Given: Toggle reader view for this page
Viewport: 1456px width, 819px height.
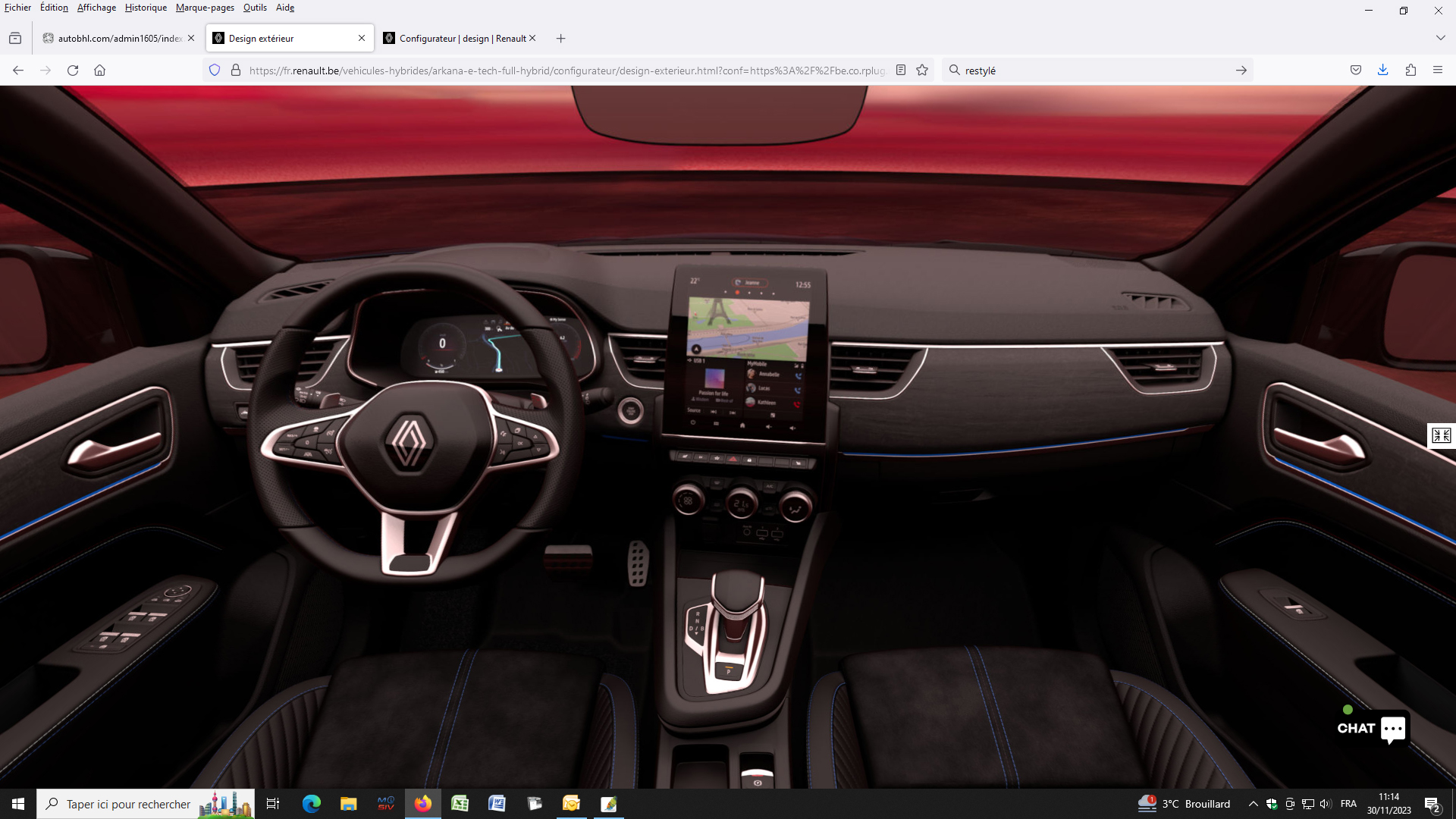Looking at the screenshot, I should point(901,70).
